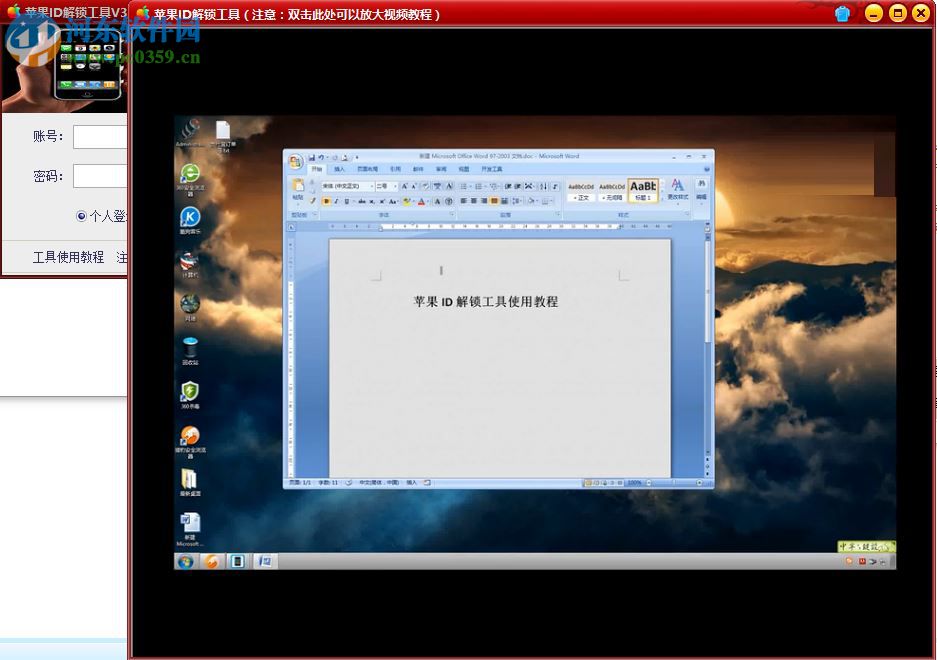
Task: Switch to the 开始 ribbon tab
Action: [x=317, y=169]
